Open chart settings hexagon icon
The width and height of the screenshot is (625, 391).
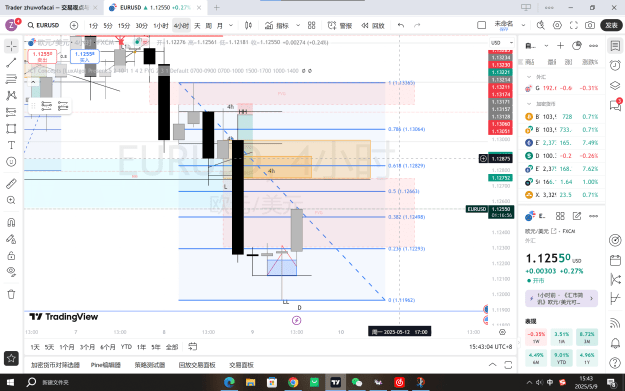click(557, 26)
